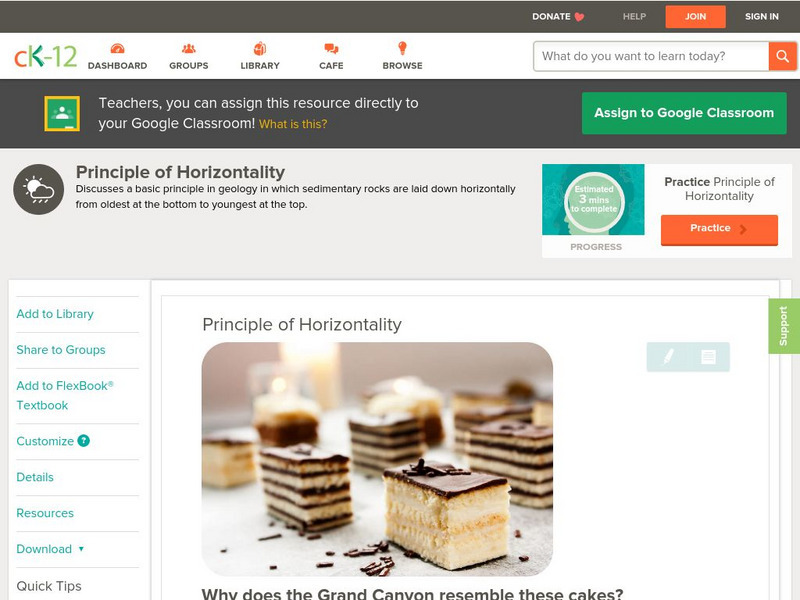This screenshot has width=800, height=600.
Task: Select Share to Groups sidebar item
Action: 61,349
